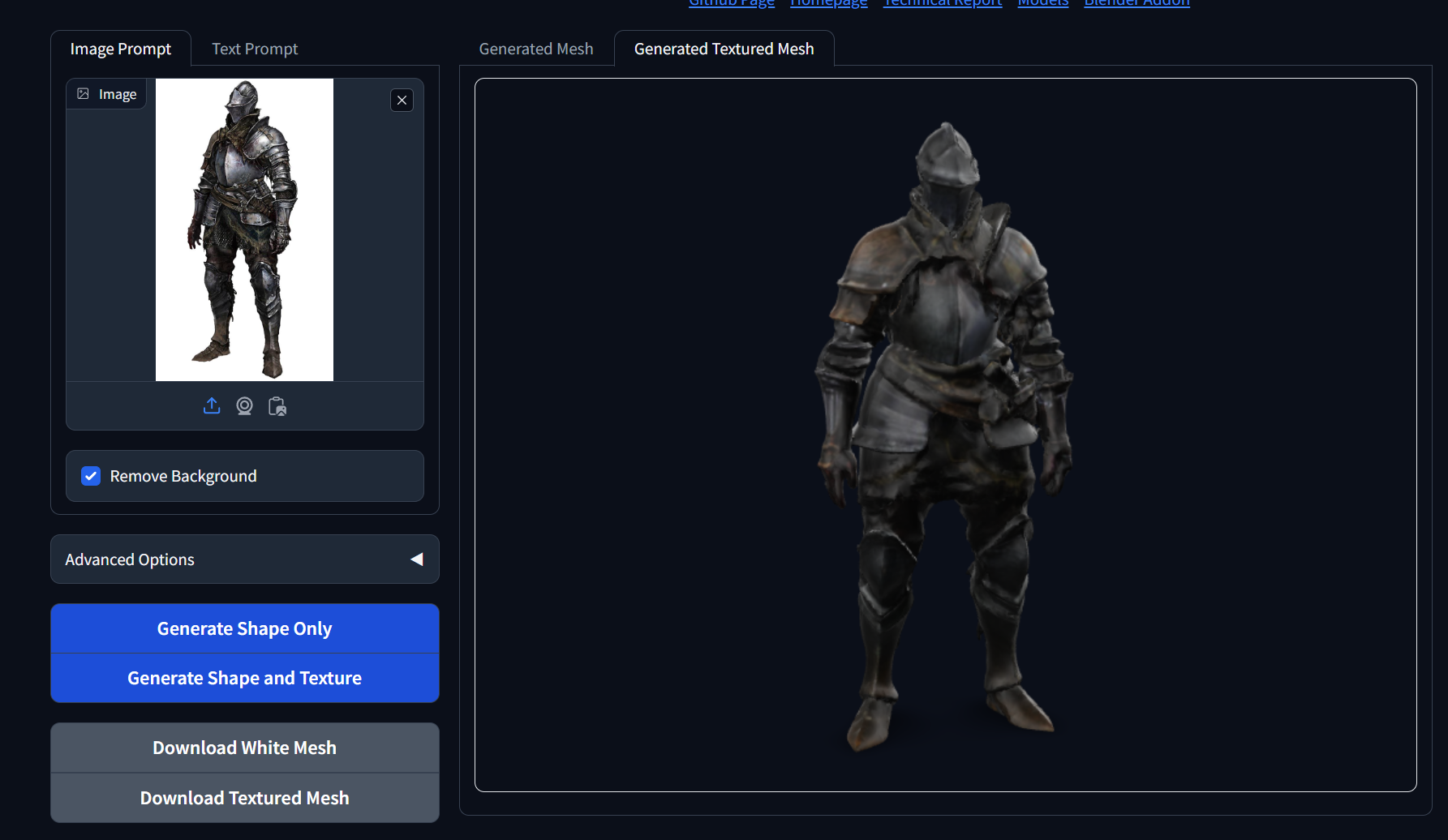Open the Generated Textured Mesh tab

pyautogui.click(x=724, y=49)
